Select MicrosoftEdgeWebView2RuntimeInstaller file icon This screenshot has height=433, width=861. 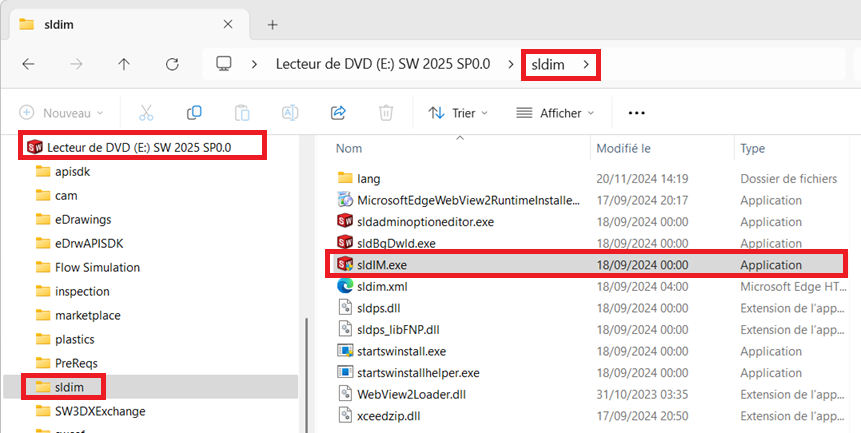[x=345, y=200]
